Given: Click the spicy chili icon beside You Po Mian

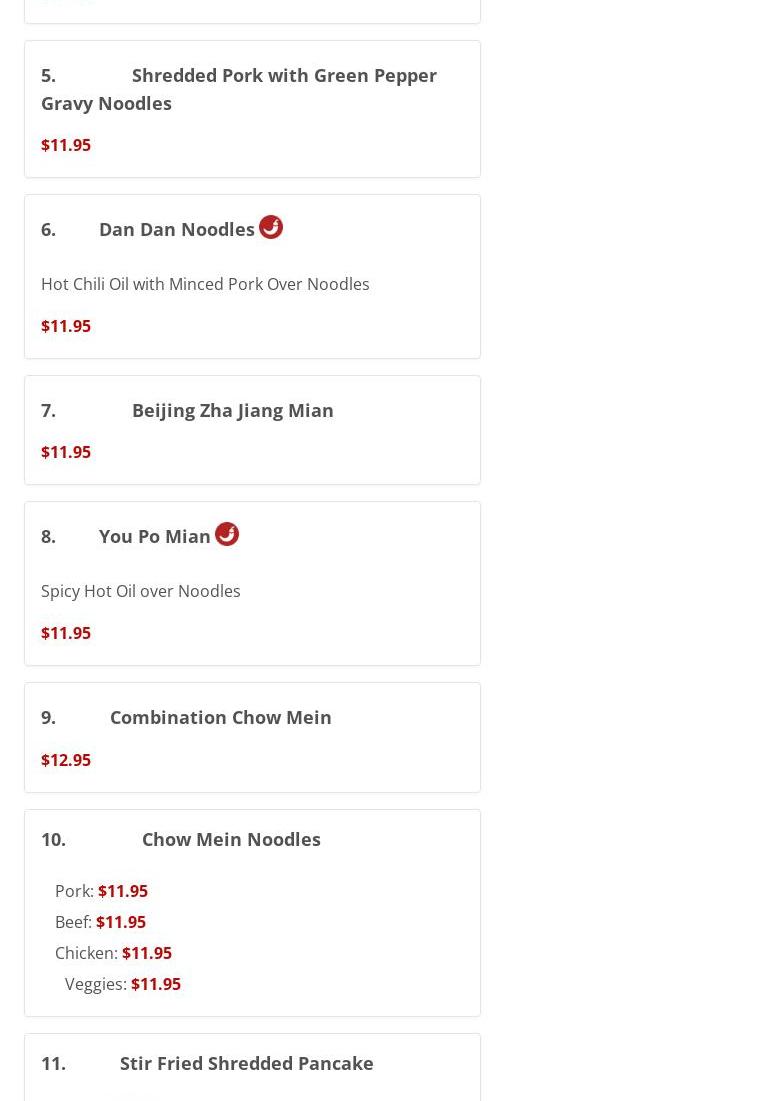Looking at the screenshot, I should [x=227, y=534].
